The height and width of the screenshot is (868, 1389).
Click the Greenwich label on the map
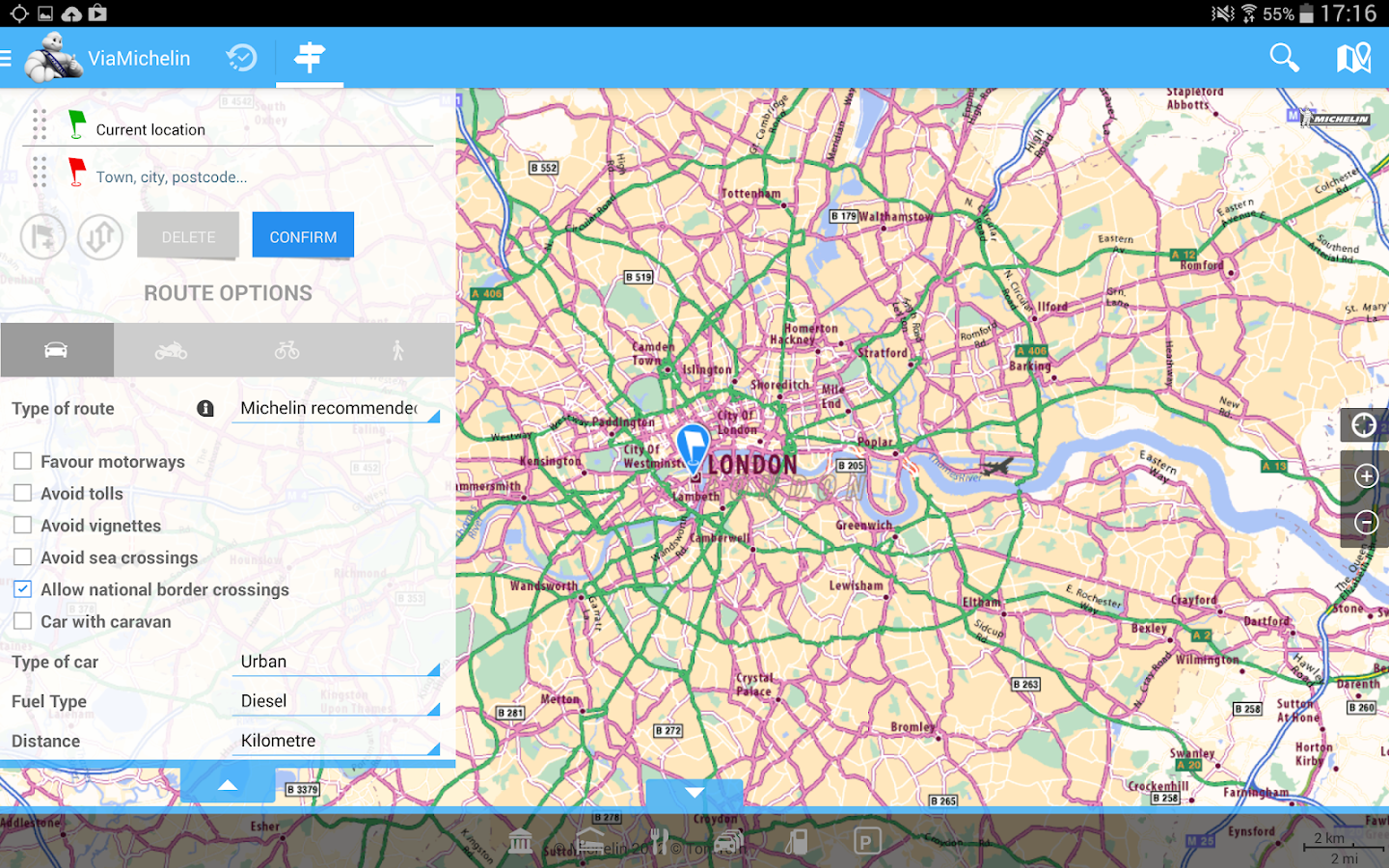click(864, 526)
